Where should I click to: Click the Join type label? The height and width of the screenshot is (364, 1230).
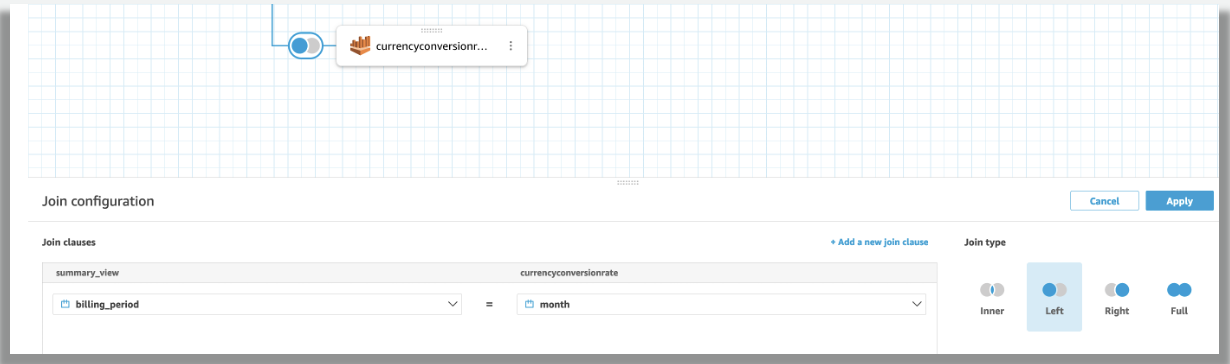pos(985,242)
